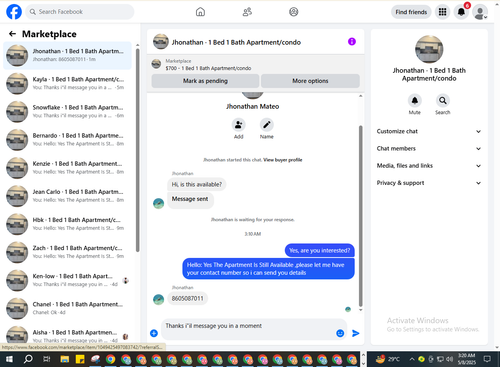Open Hbk conversation
This screenshot has height=367, width=500.
(67, 224)
